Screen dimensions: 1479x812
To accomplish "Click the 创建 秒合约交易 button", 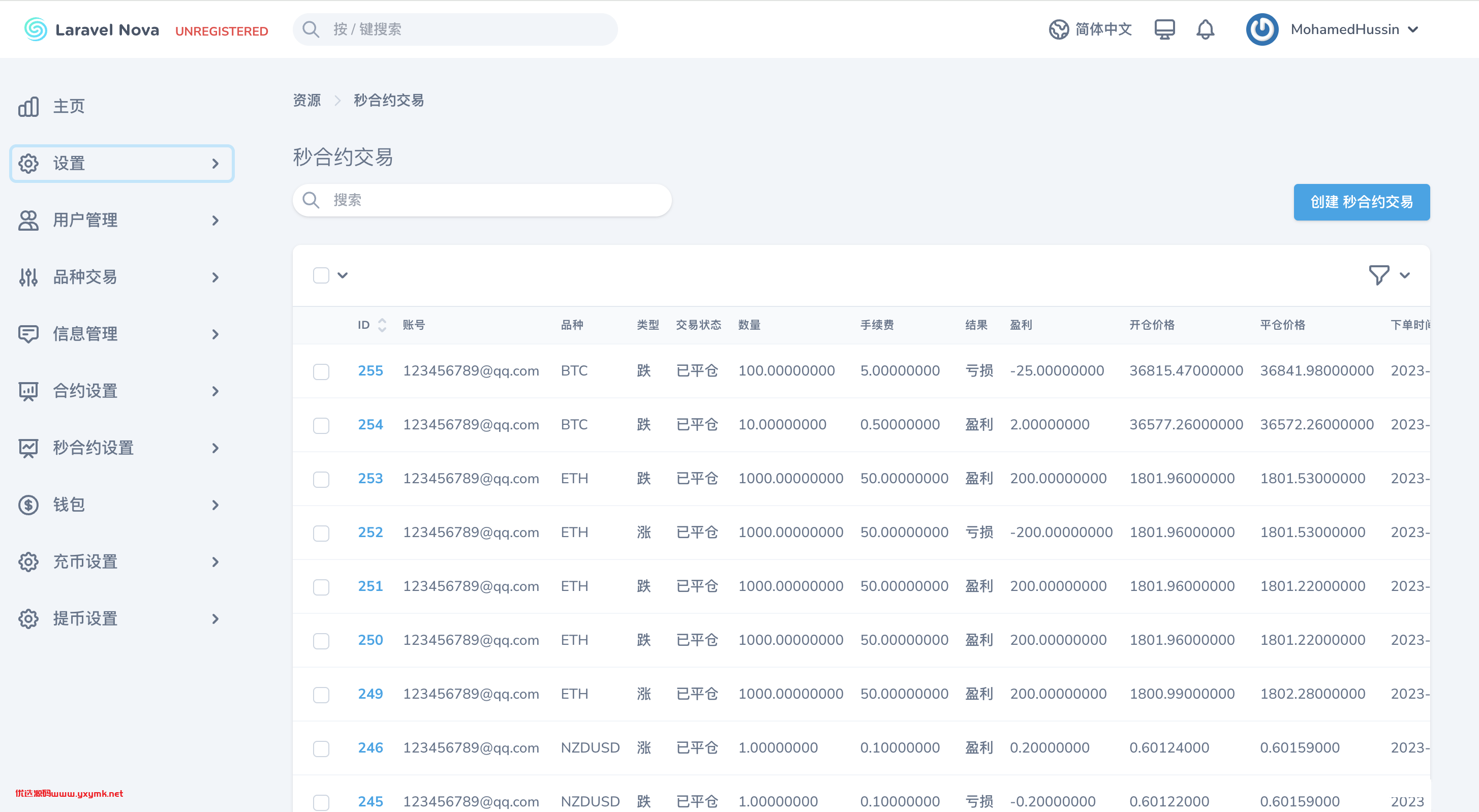I will click(1361, 202).
